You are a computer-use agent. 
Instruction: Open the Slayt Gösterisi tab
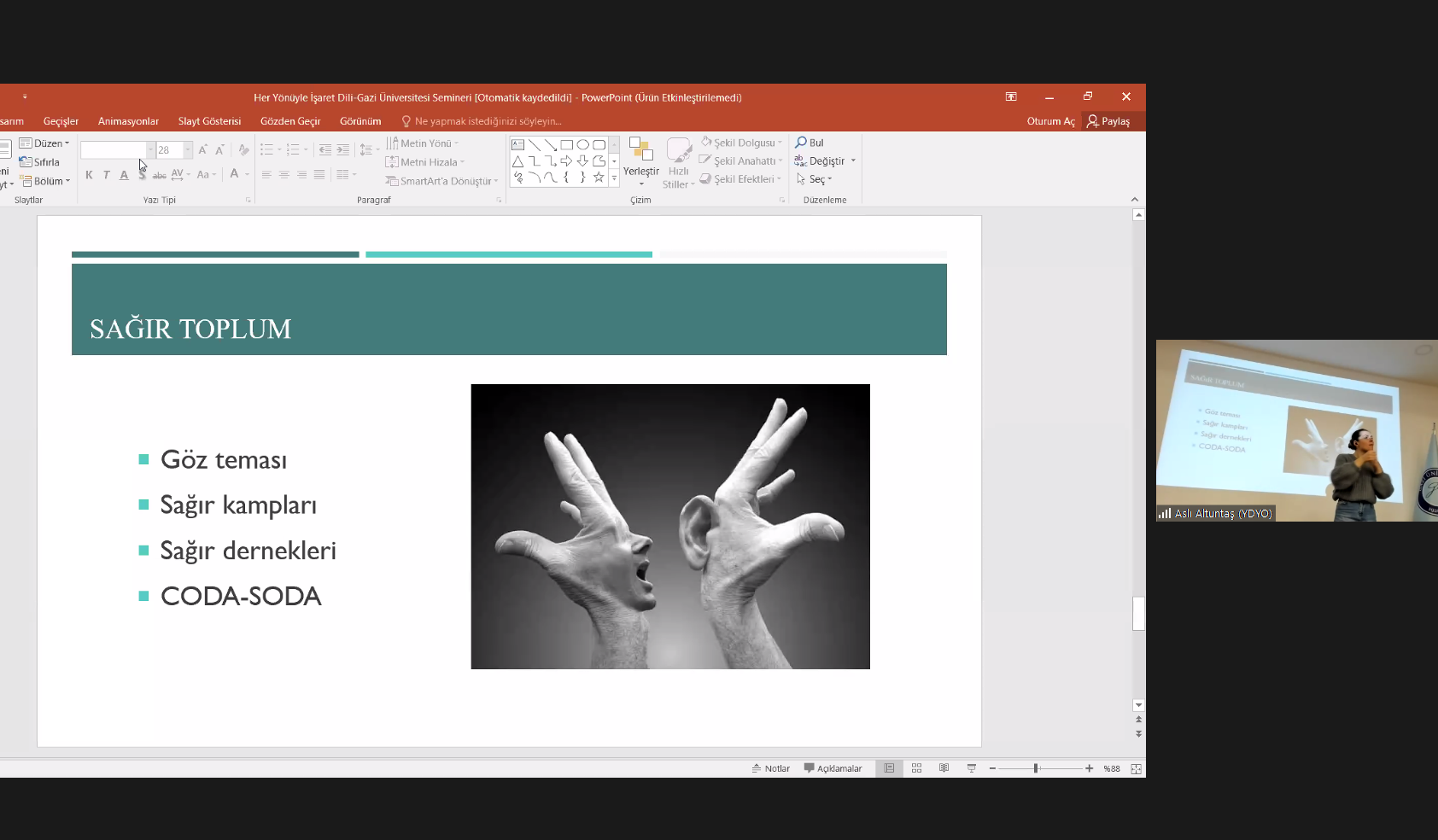pyautogui.click(x=209, y=121)
